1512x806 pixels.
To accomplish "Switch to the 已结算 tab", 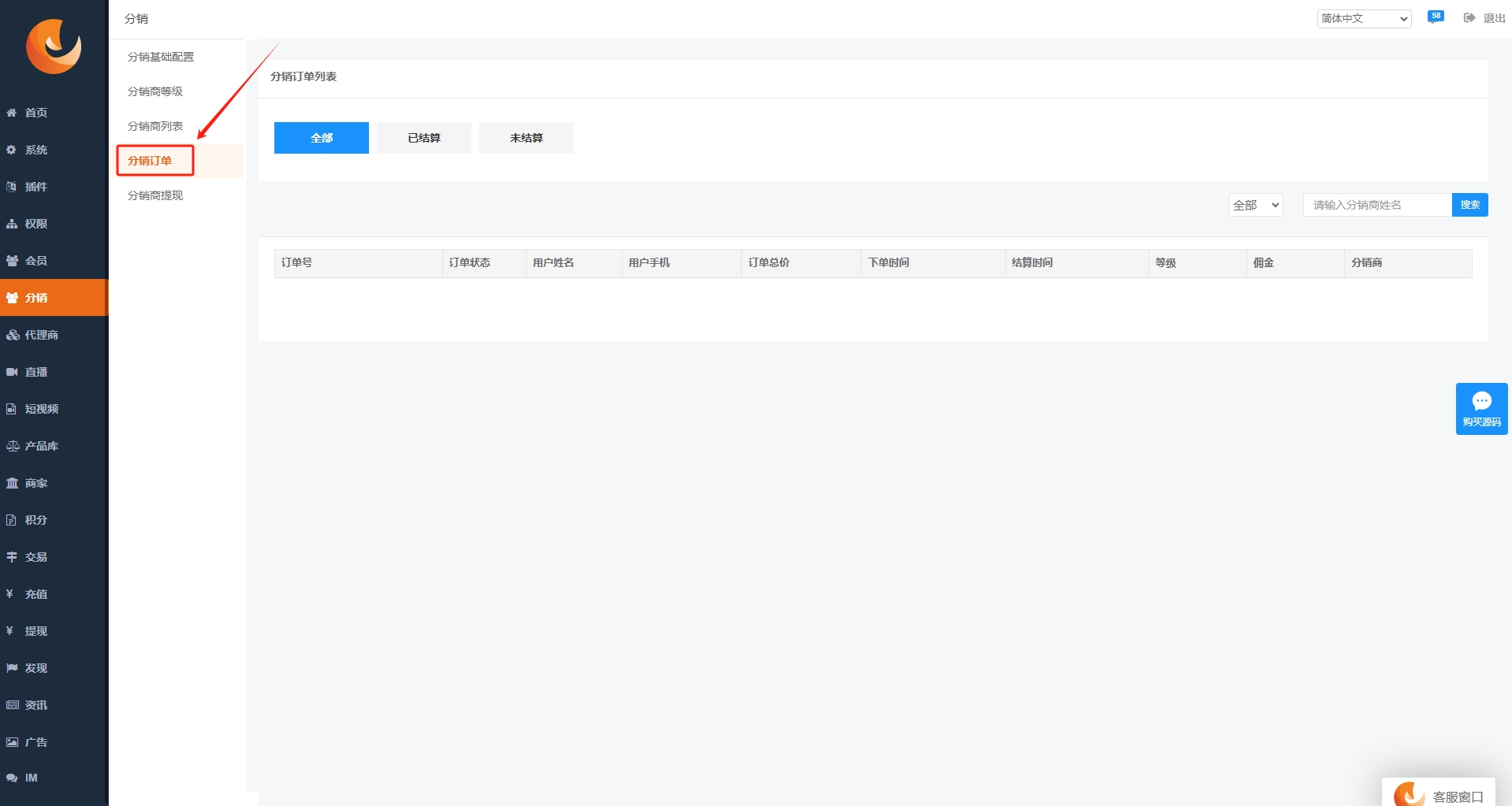I will click(424, 138).
